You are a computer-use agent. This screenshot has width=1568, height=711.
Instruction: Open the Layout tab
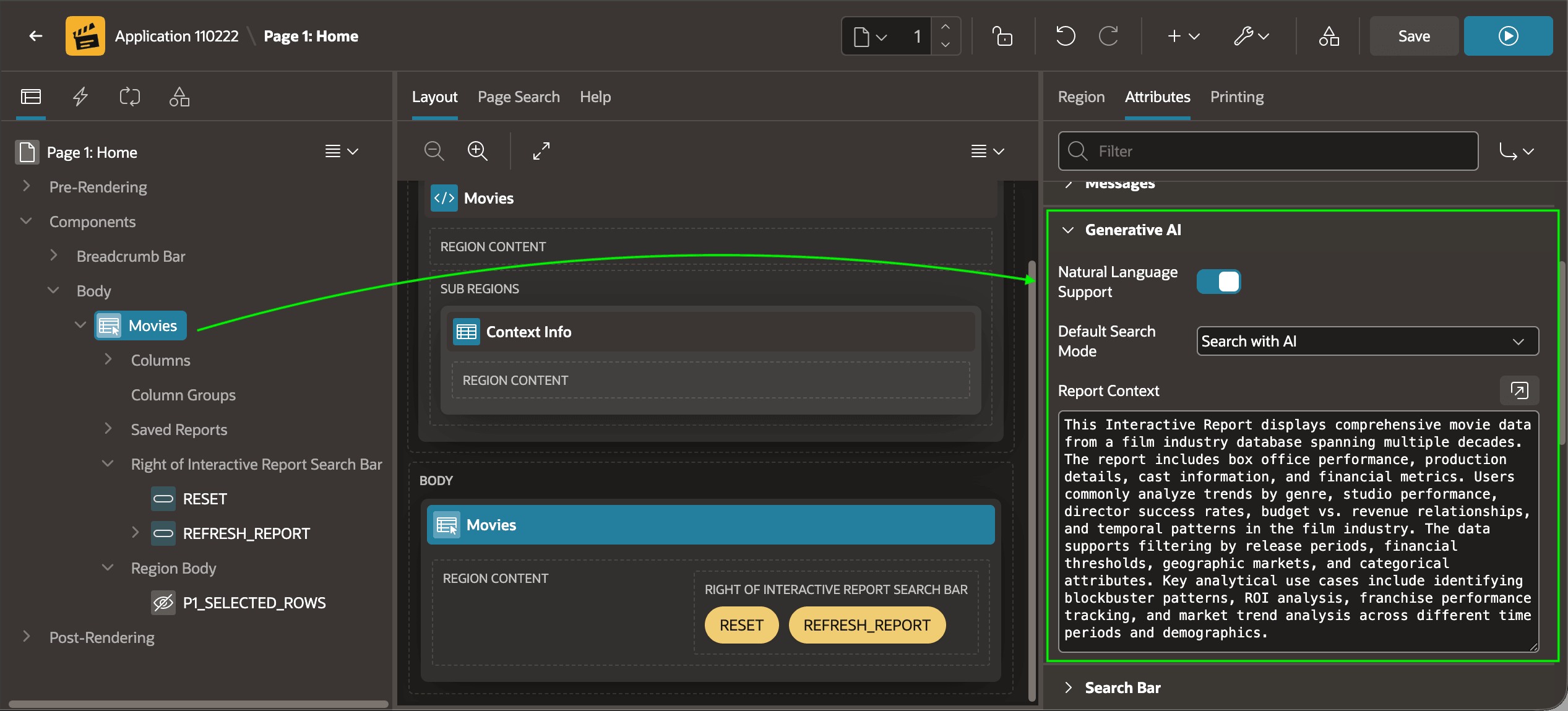point(434,97)
